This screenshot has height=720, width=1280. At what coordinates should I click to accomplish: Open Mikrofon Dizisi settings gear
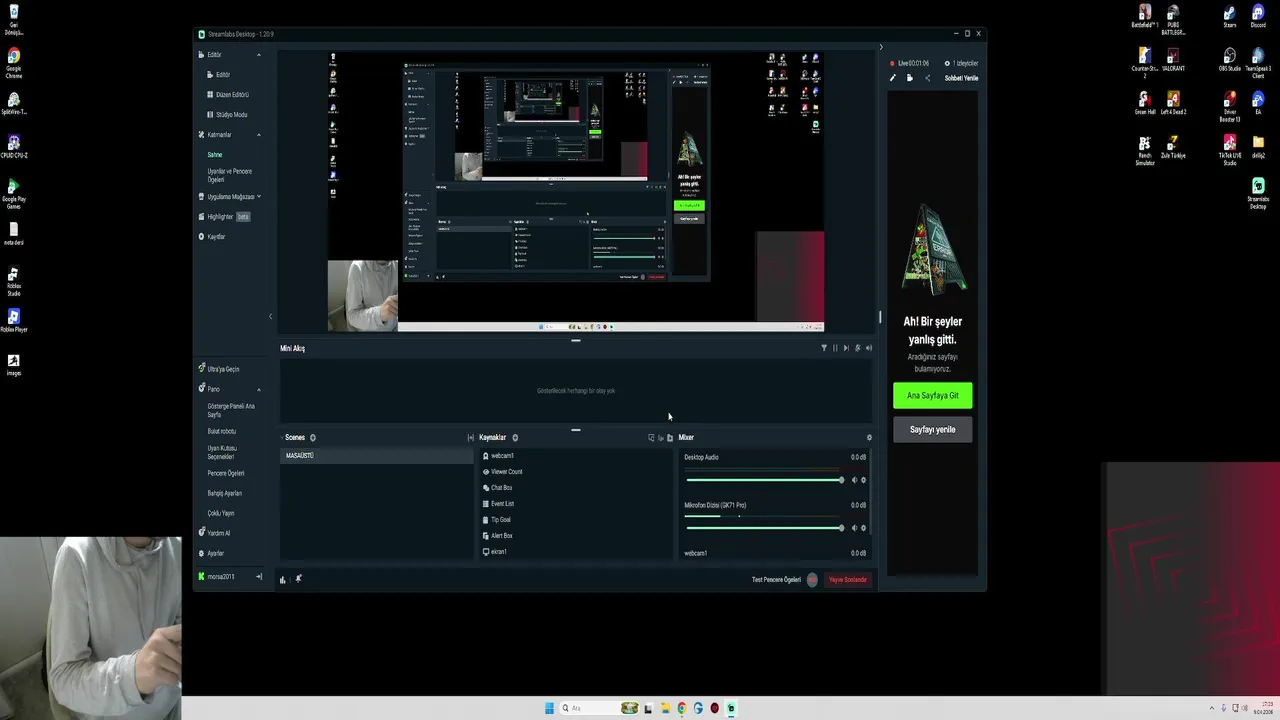coord(864,528)
